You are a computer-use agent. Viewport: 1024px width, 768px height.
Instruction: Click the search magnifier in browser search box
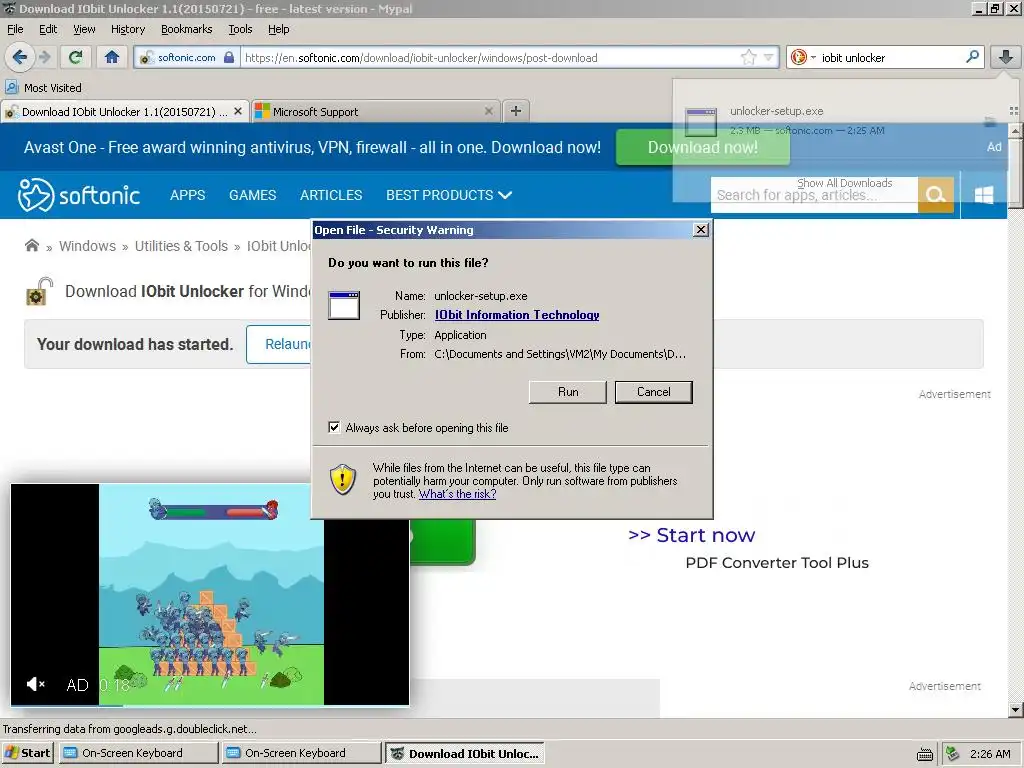pos(972,57)
